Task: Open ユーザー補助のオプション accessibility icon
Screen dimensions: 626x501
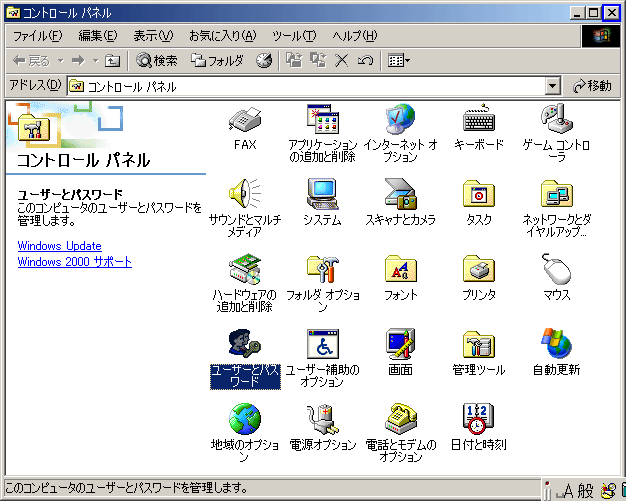Action: tap(323, 344)
